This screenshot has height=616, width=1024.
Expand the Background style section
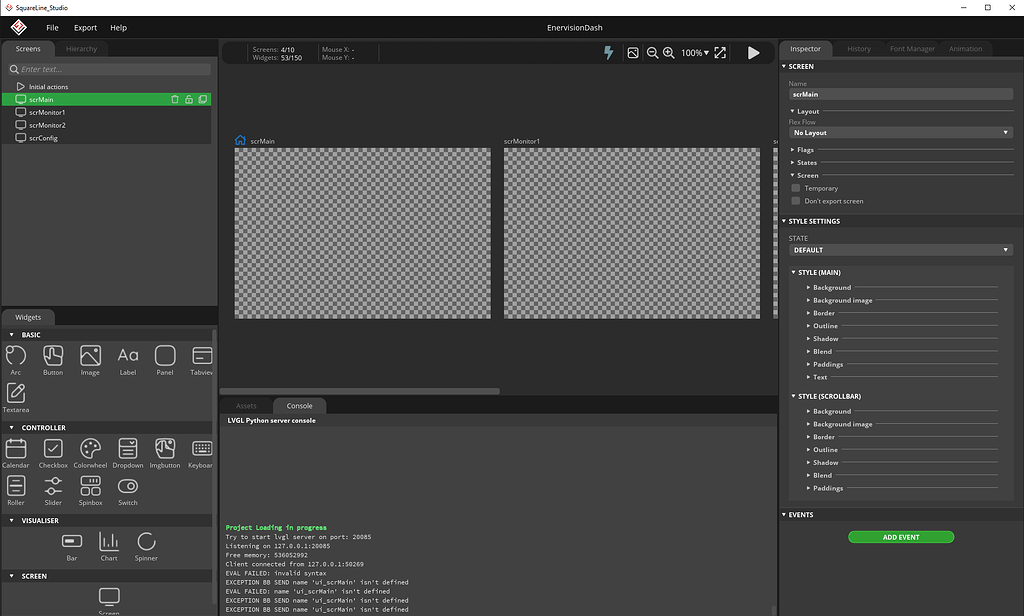(x=831, y=288)
